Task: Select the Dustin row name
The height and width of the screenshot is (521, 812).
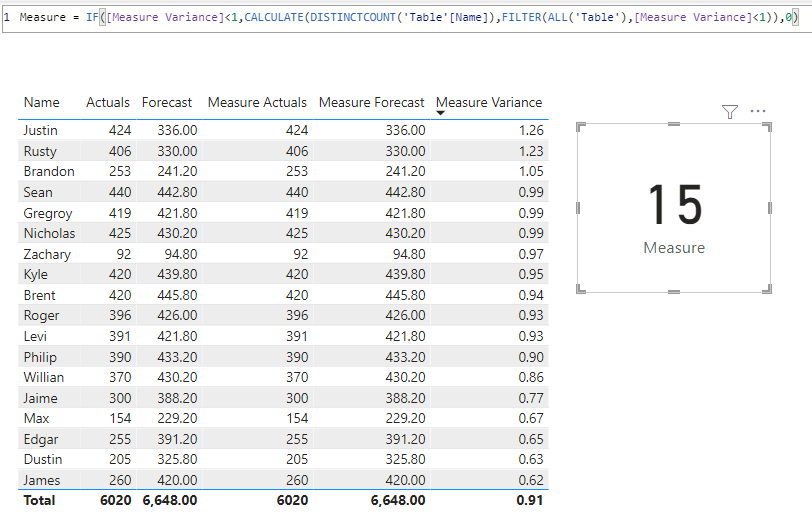Action: coord(43,459)
